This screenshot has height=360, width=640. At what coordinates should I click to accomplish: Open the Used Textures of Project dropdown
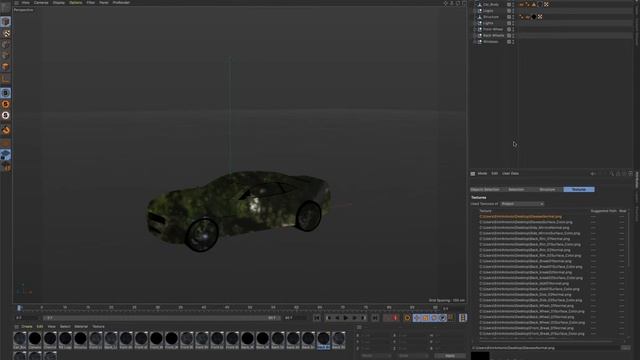coord(522,204)
